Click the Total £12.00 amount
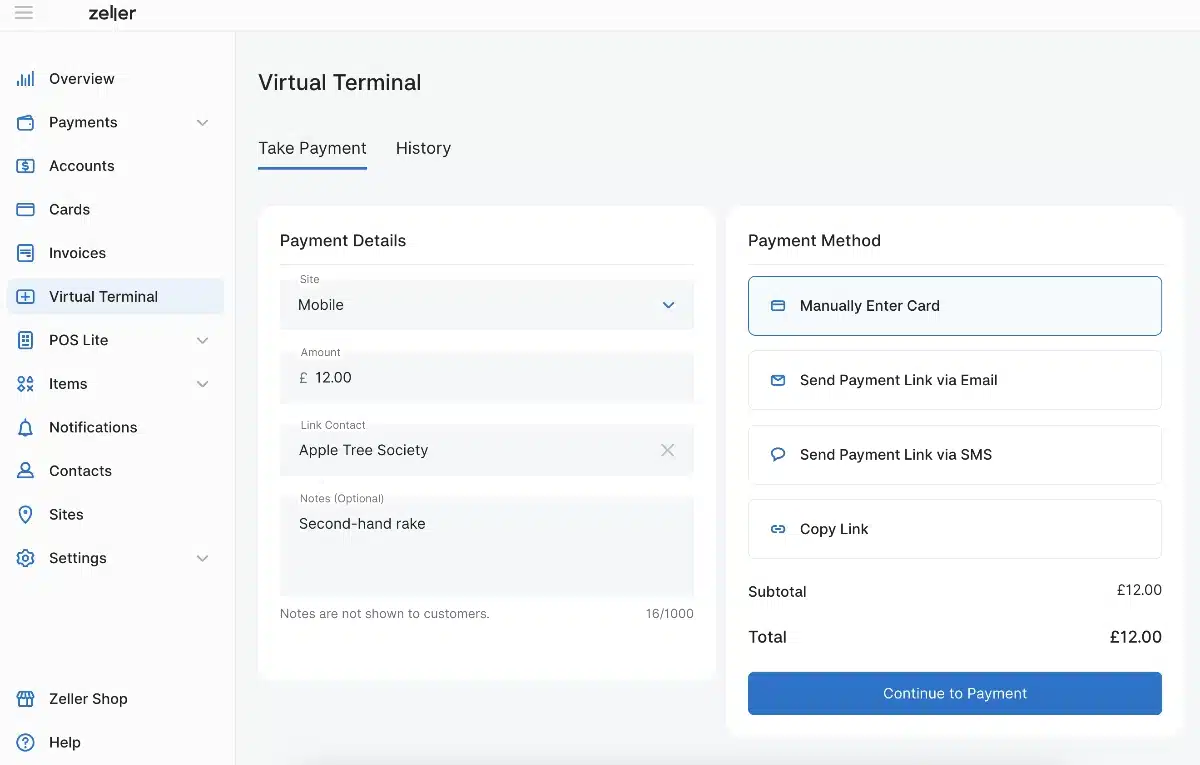The image size is (1200, 765). pyautogui.click(x=1136, y=637)
